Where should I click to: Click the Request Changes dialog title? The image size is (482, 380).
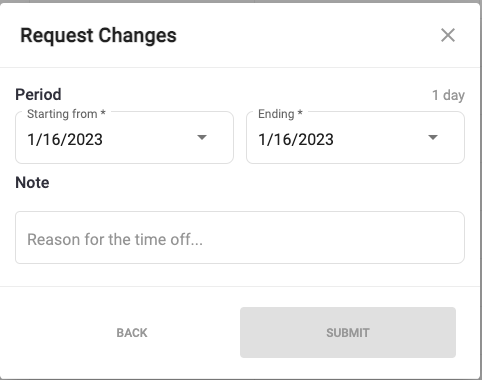point(98,35)
